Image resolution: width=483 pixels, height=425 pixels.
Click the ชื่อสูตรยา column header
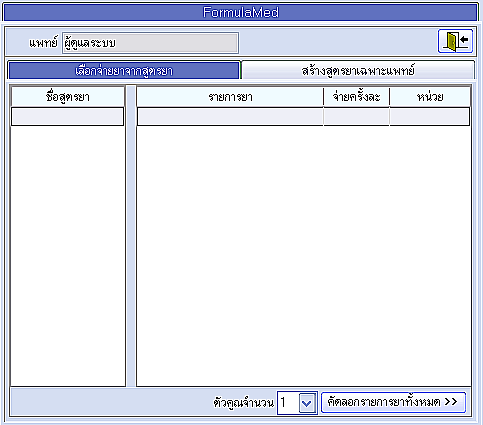(x=68, y=97)
